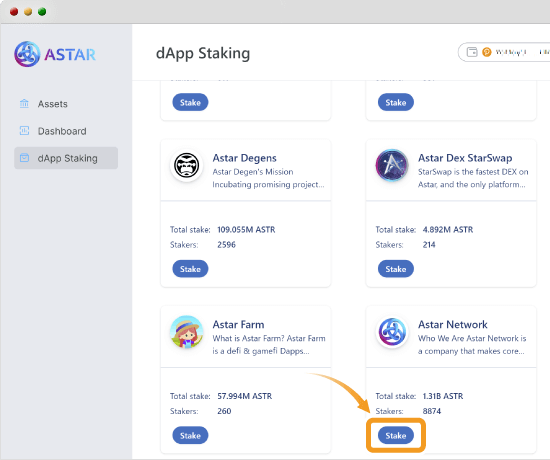Click the ASTAR wordmark text
The width and height of the screenshot is (550, 460).
pyautogui.click(x=70, y=55)
